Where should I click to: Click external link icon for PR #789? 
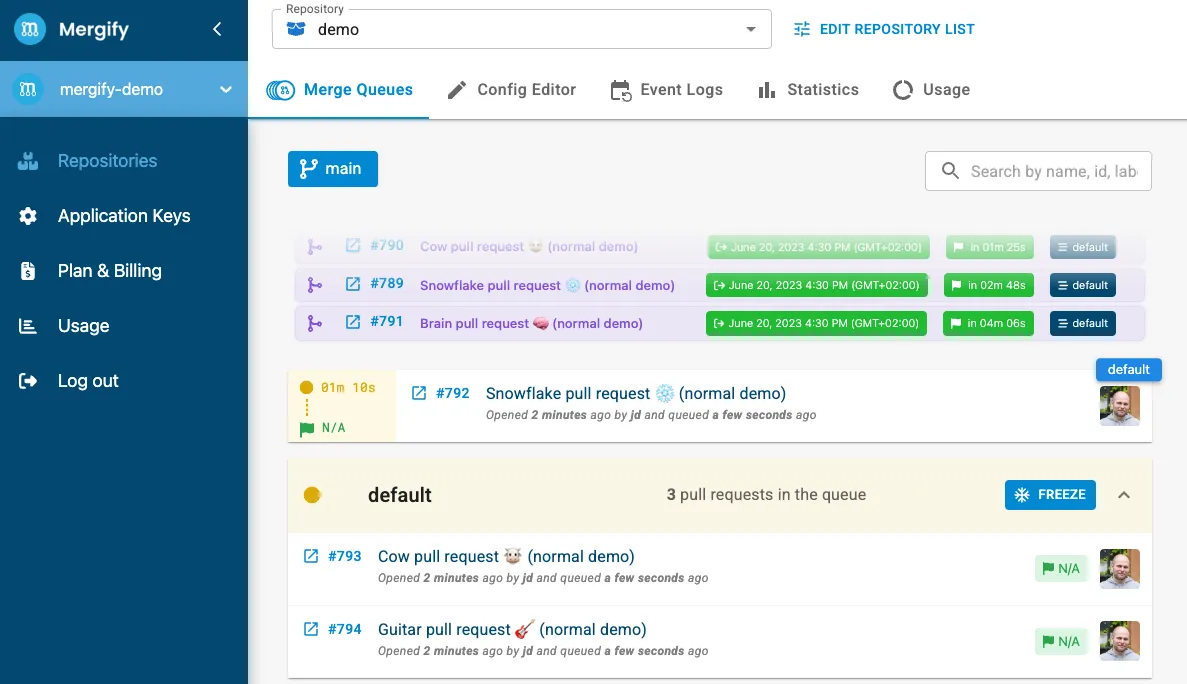[x=352, y=284]
